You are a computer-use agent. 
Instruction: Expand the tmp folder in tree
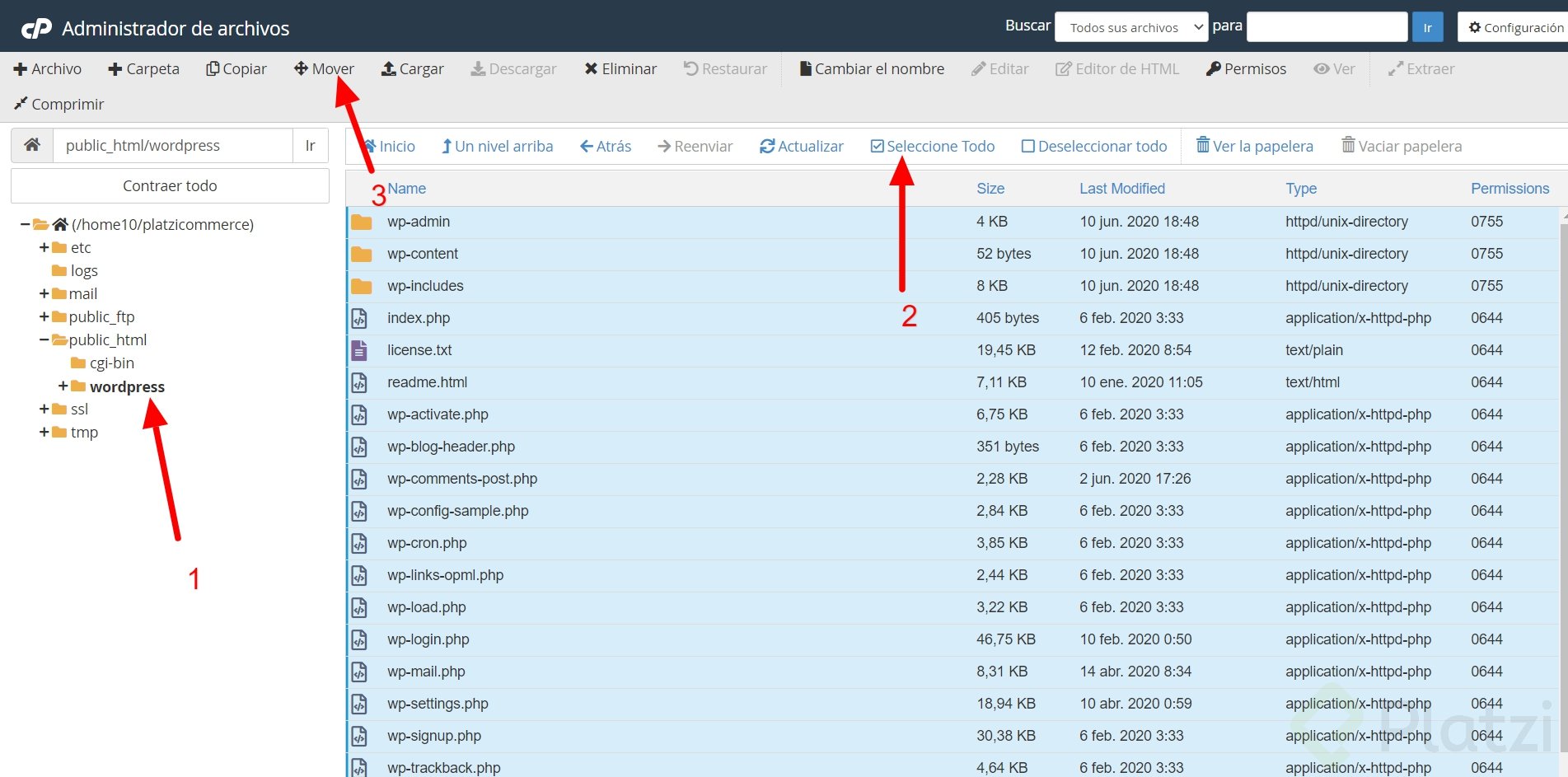click(44, 432)
